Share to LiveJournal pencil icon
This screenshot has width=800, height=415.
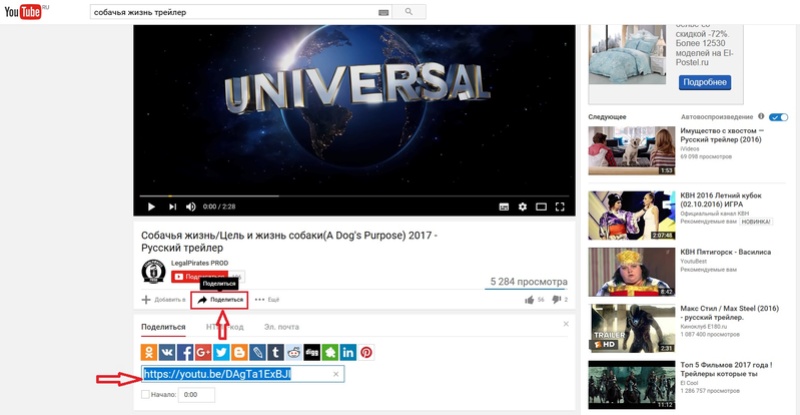pyautogui.click(x=258, y=352)
